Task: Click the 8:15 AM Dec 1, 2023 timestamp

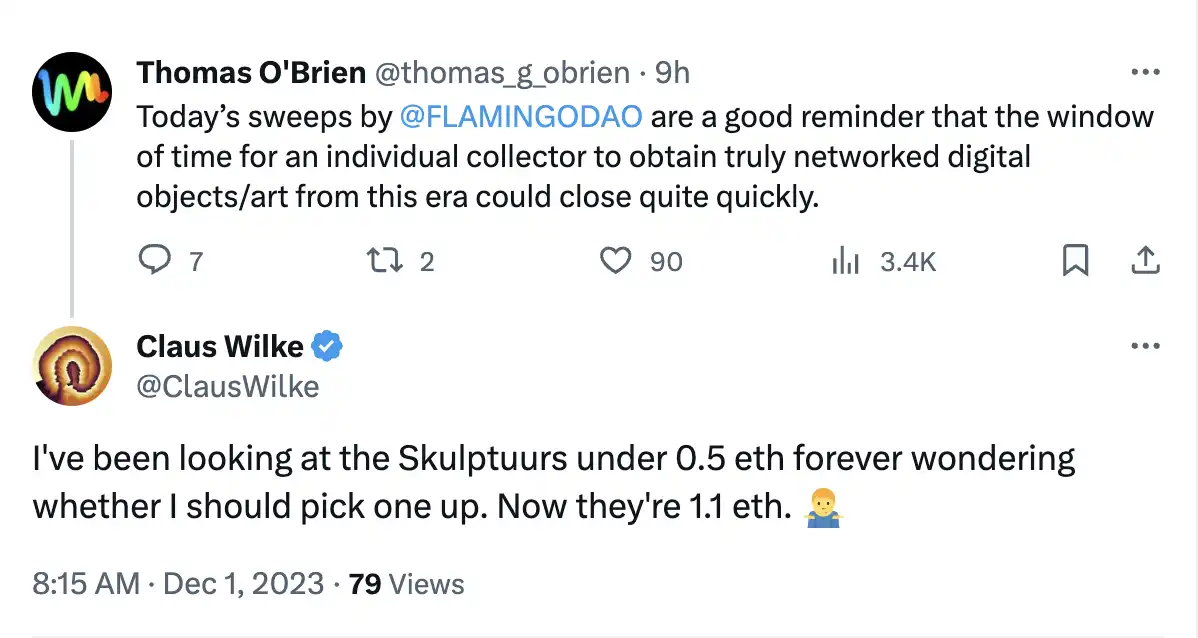Action: [x=178, y=584]
